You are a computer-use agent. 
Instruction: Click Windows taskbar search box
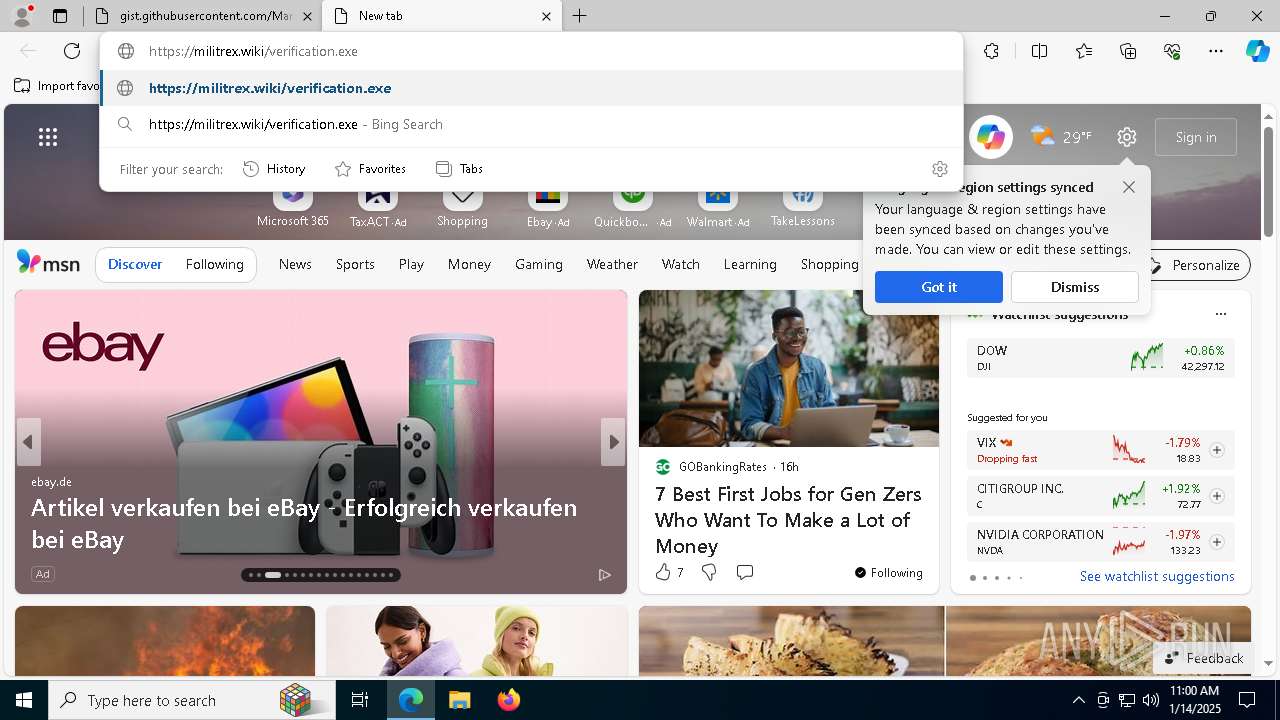[192, 700]
